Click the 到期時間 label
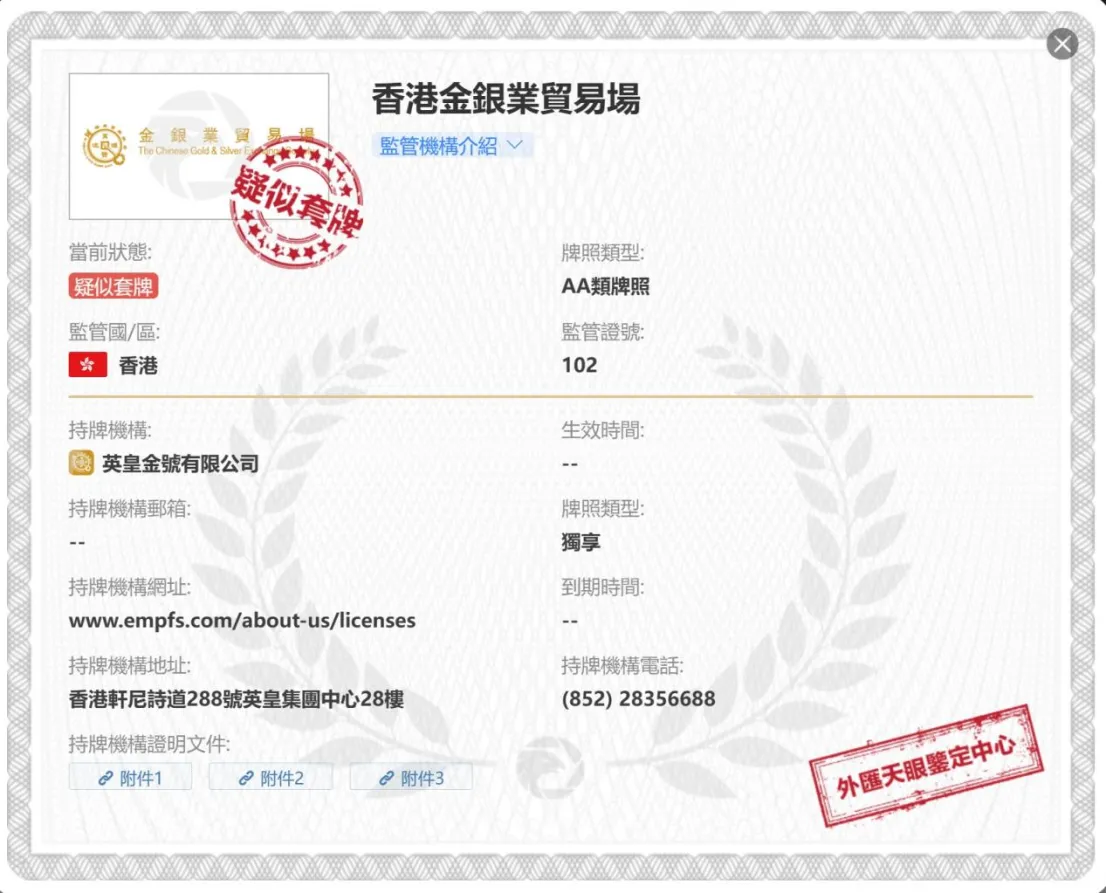 click(603, 587)
